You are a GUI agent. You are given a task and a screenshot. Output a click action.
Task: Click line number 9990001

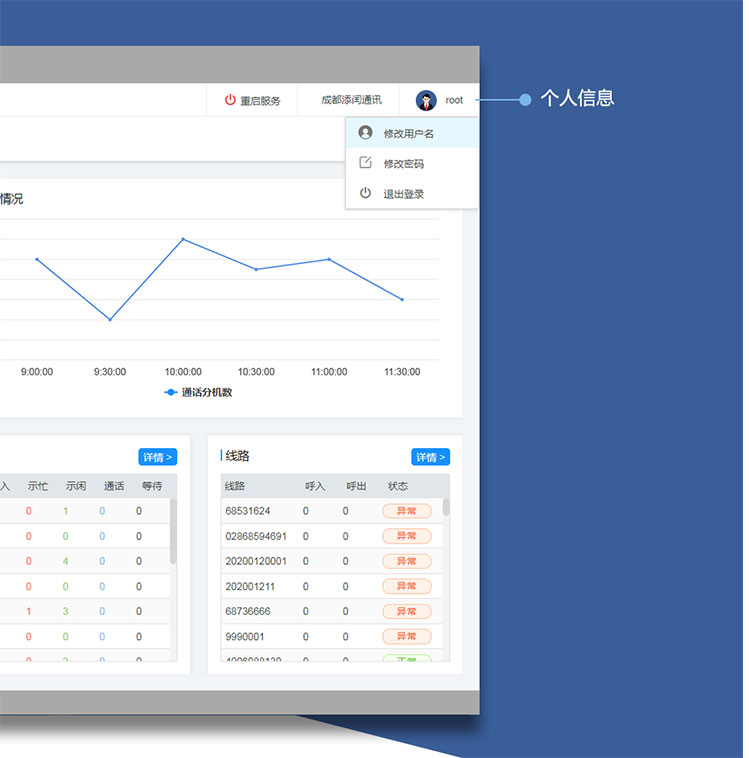tap(245, 637)
